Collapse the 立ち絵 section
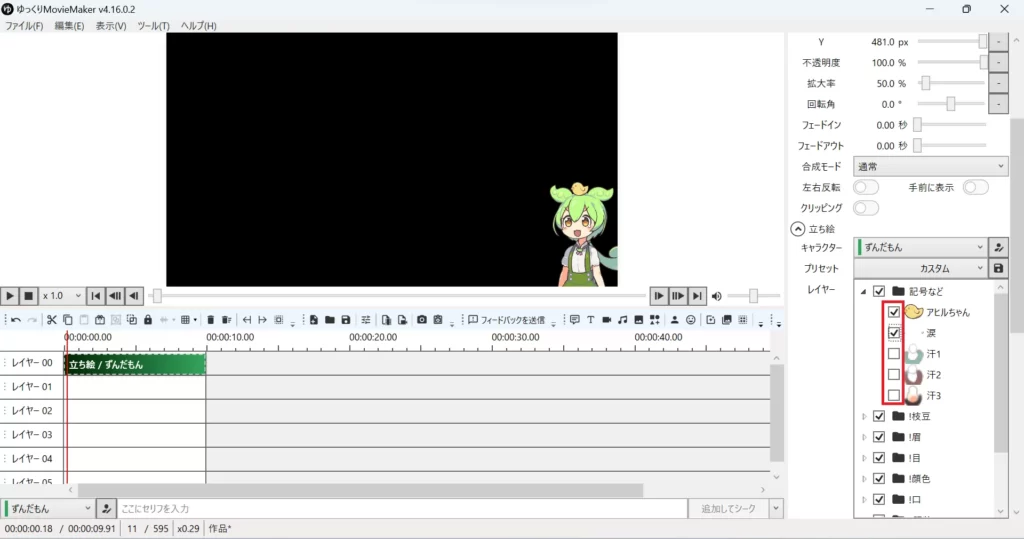 click(x=797, y=229)
